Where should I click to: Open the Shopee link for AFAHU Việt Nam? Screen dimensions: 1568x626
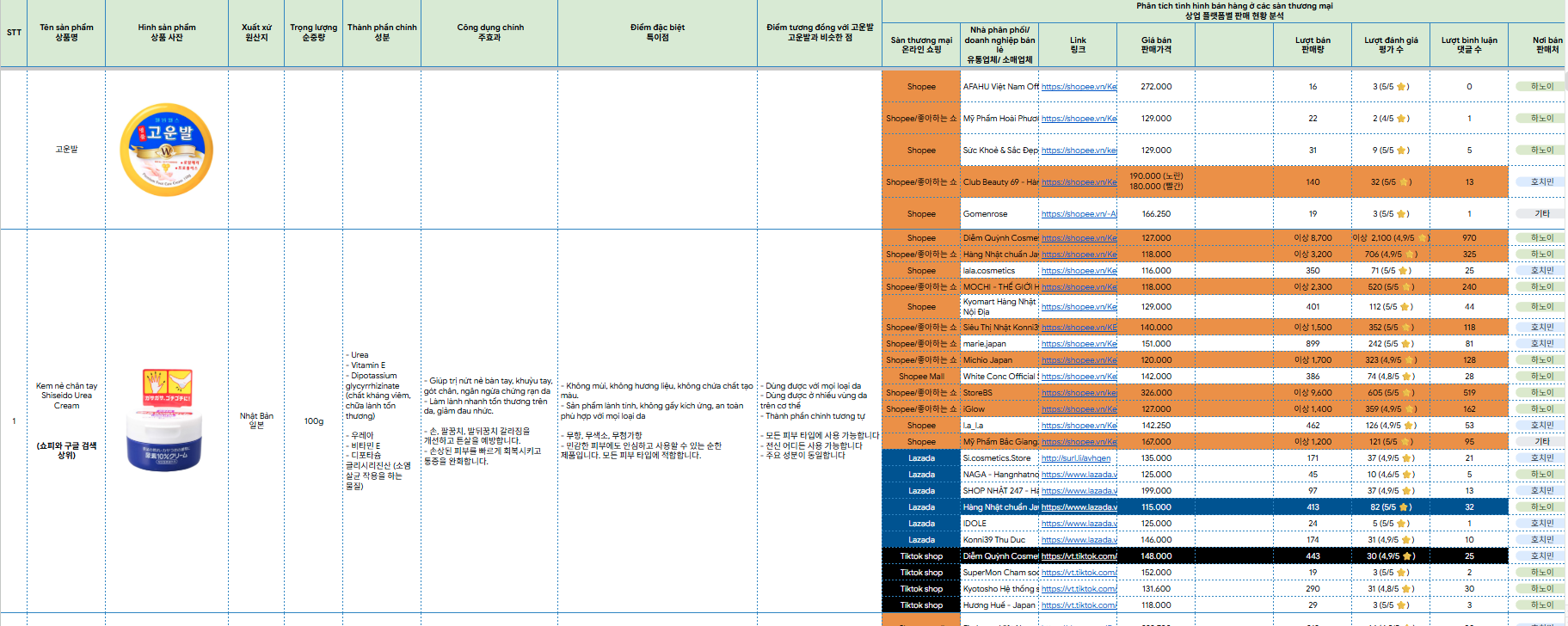coord(1079,87)
